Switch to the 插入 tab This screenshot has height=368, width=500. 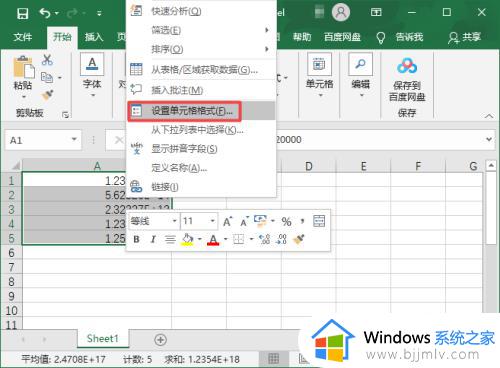tap(94, 37)
